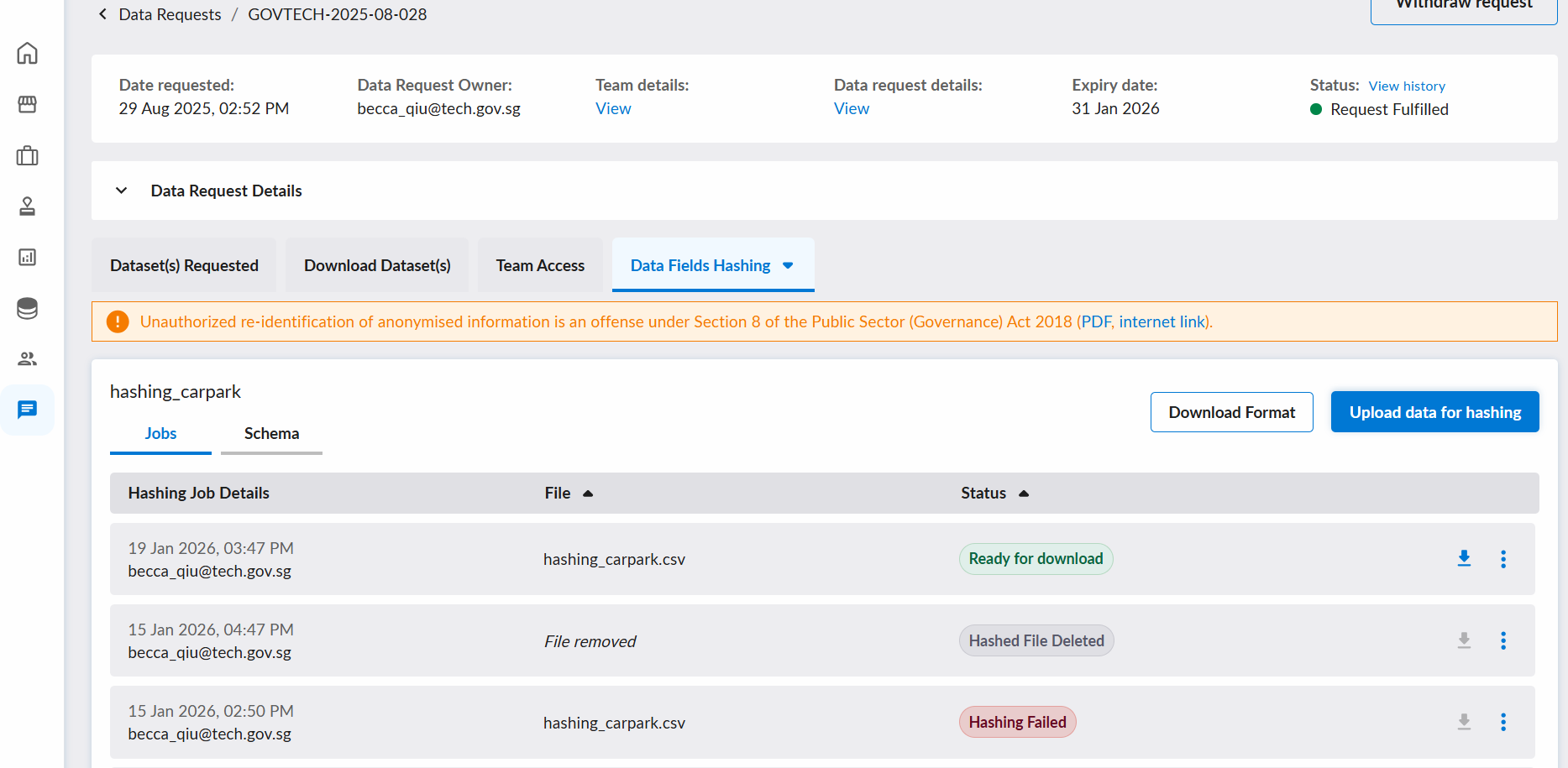
Task: Open the Home icon in sidebar
Action: point(27,53)
